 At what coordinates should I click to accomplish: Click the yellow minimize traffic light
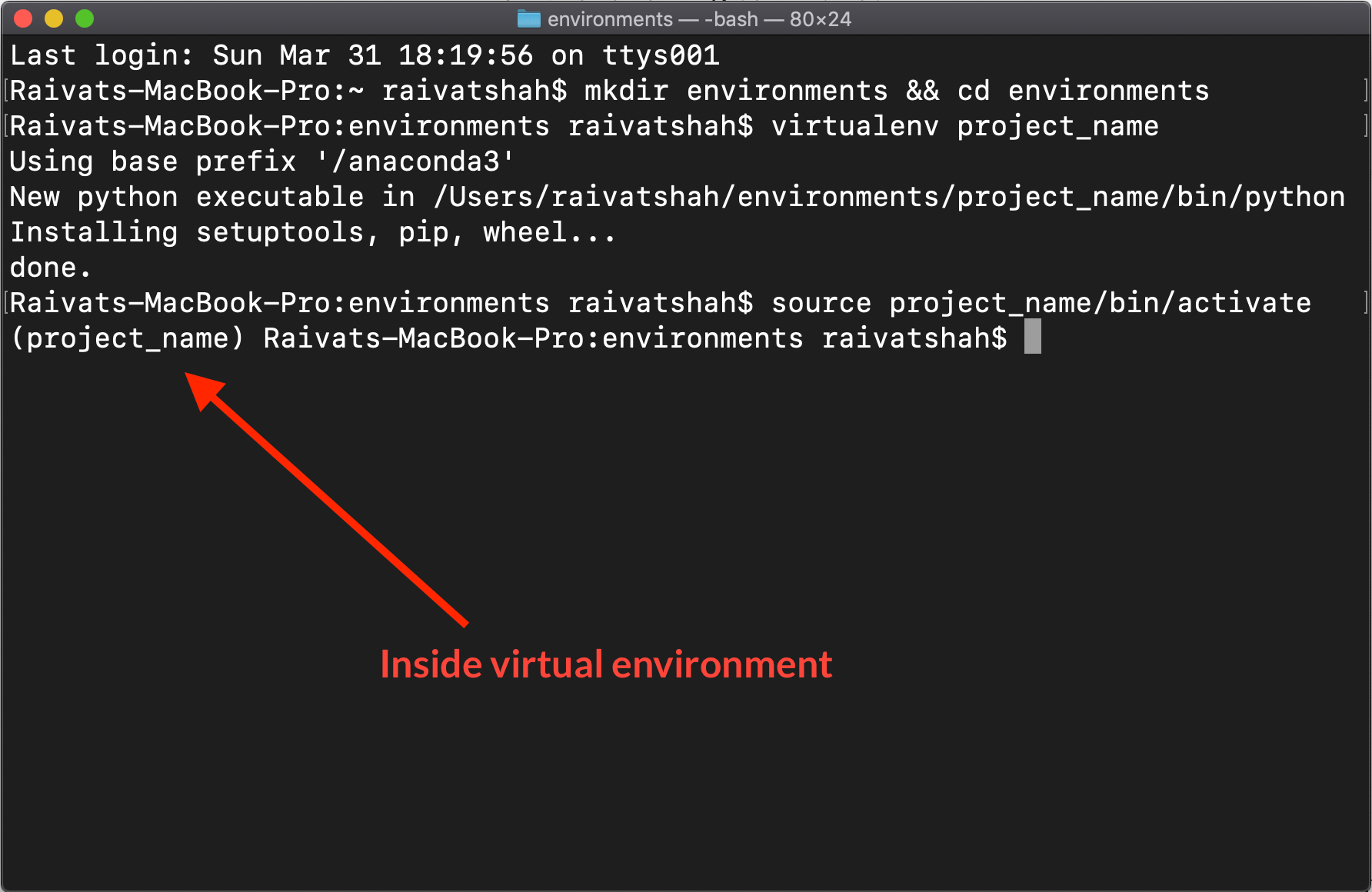coord(53,18)
